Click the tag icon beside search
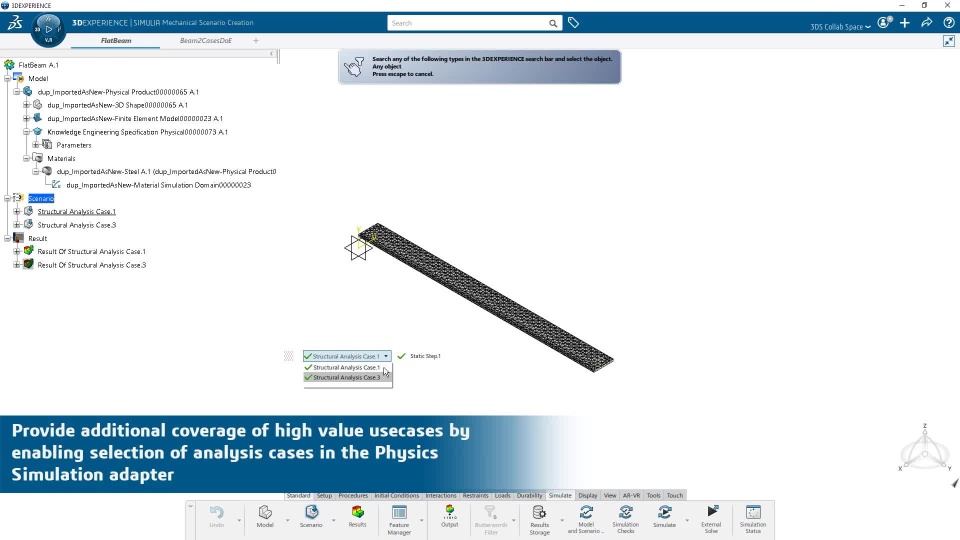The height and width of the screenshot is (540, 960). coord(573,23)
